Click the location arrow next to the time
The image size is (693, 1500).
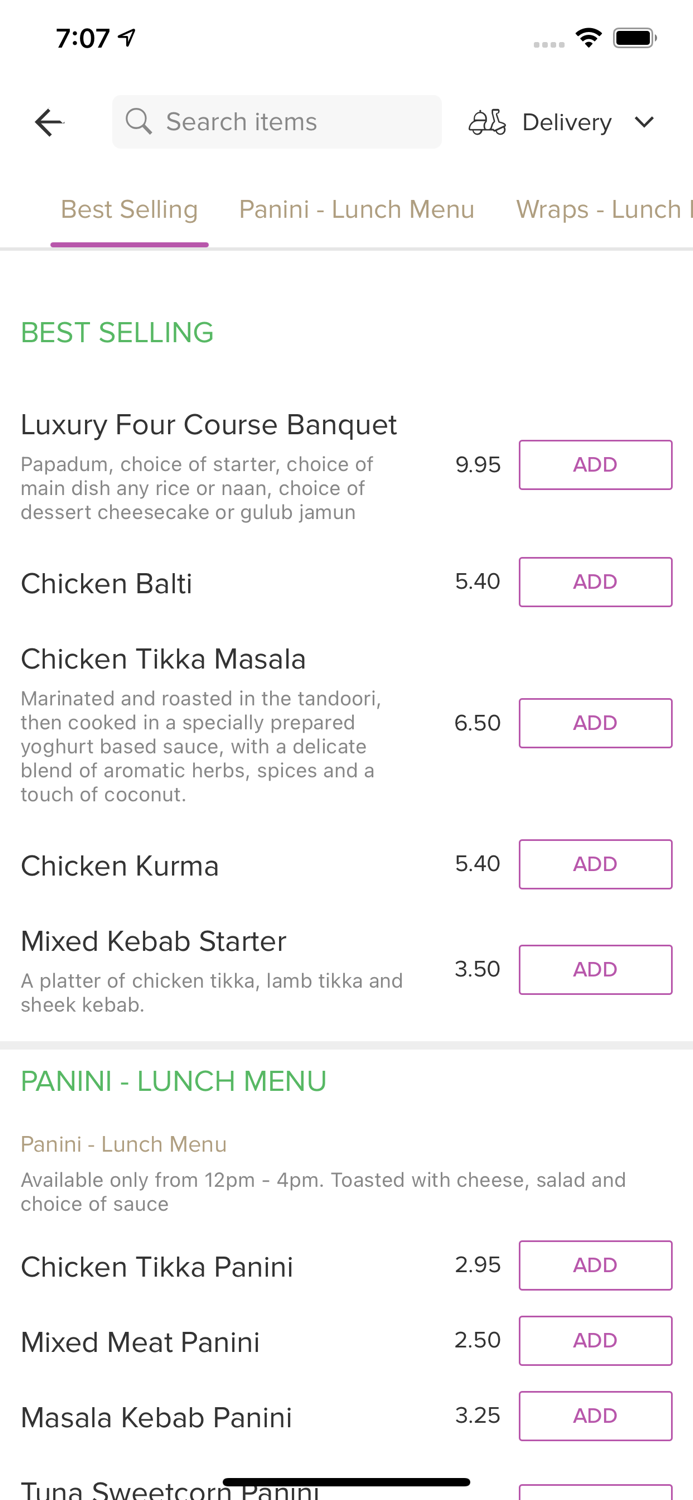coord(125,36)
